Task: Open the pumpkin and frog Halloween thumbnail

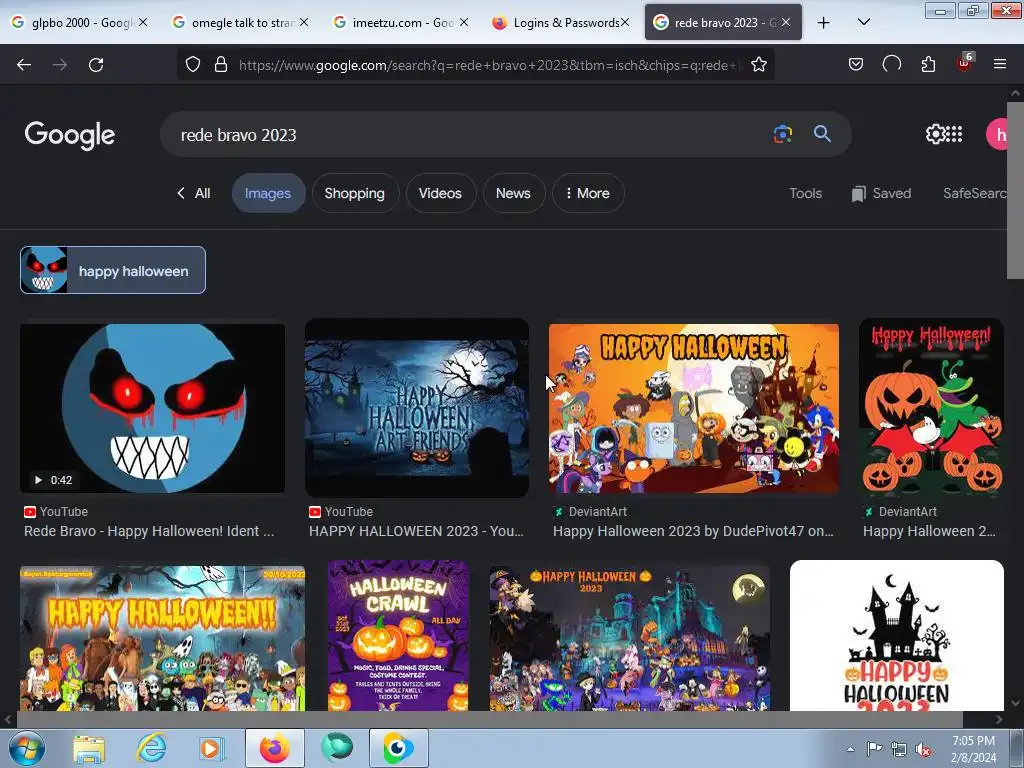Action: (931, 408)
